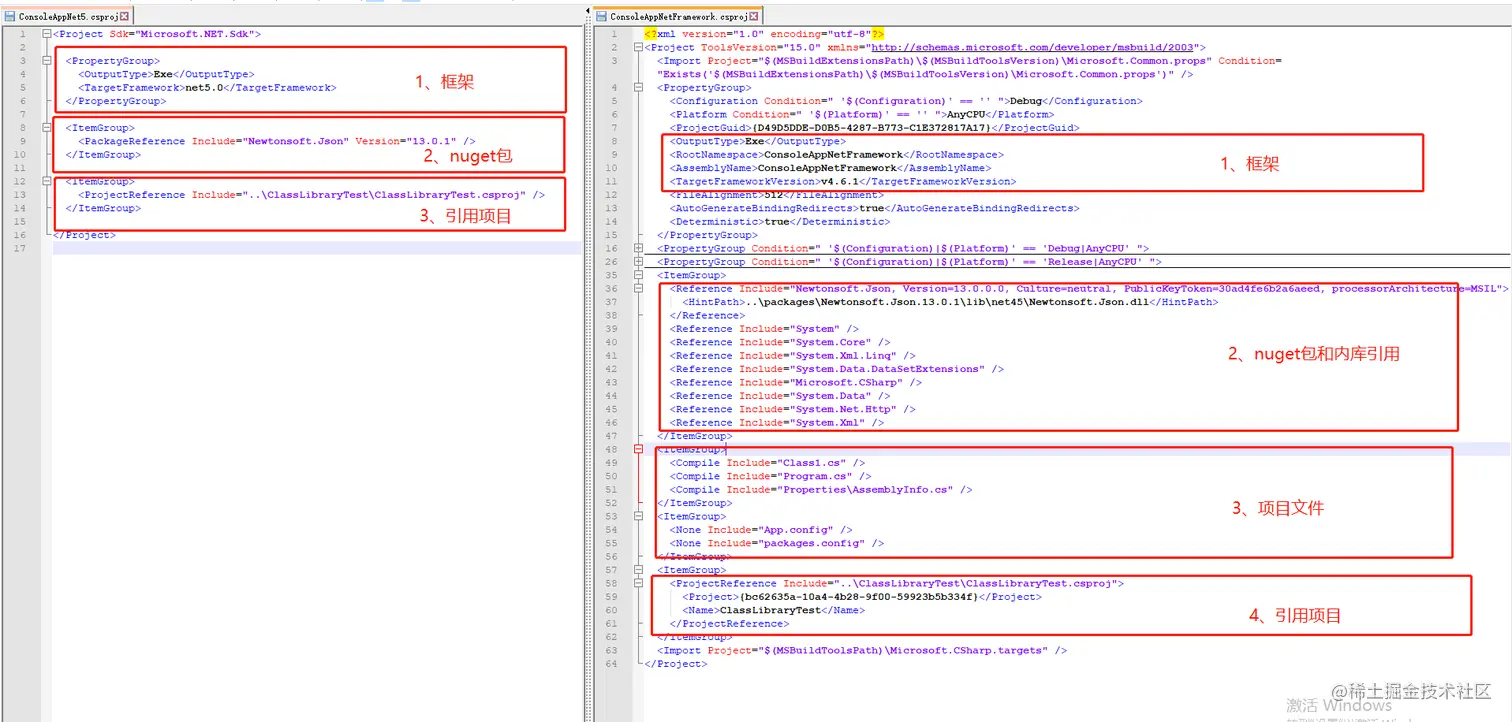The height and width of the screenshot is (722, 1512).
Task: Click the Reference Include System.Core line
Action: click(780, 342)
